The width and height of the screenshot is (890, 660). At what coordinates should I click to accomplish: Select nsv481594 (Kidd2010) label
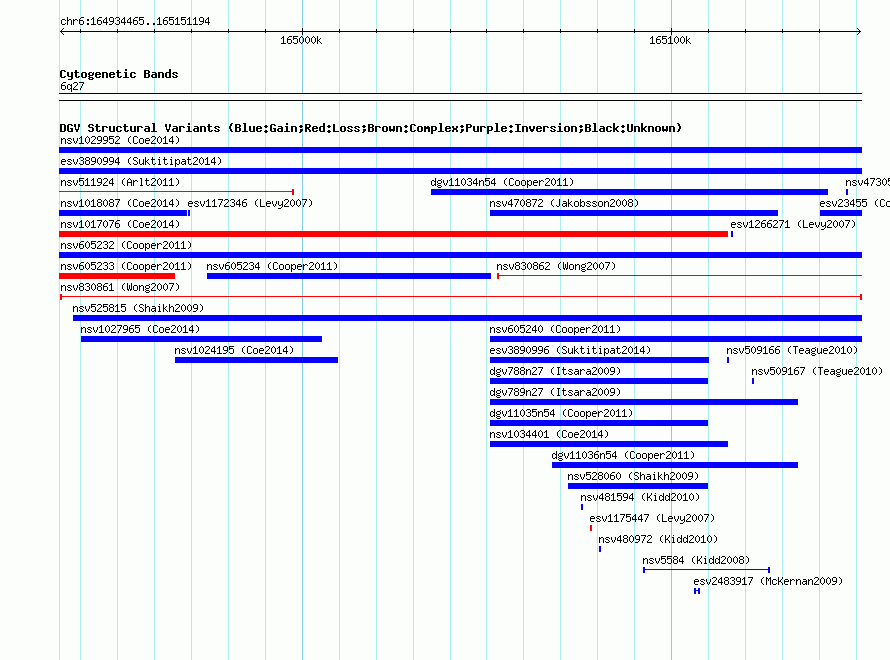pos(640,497)
